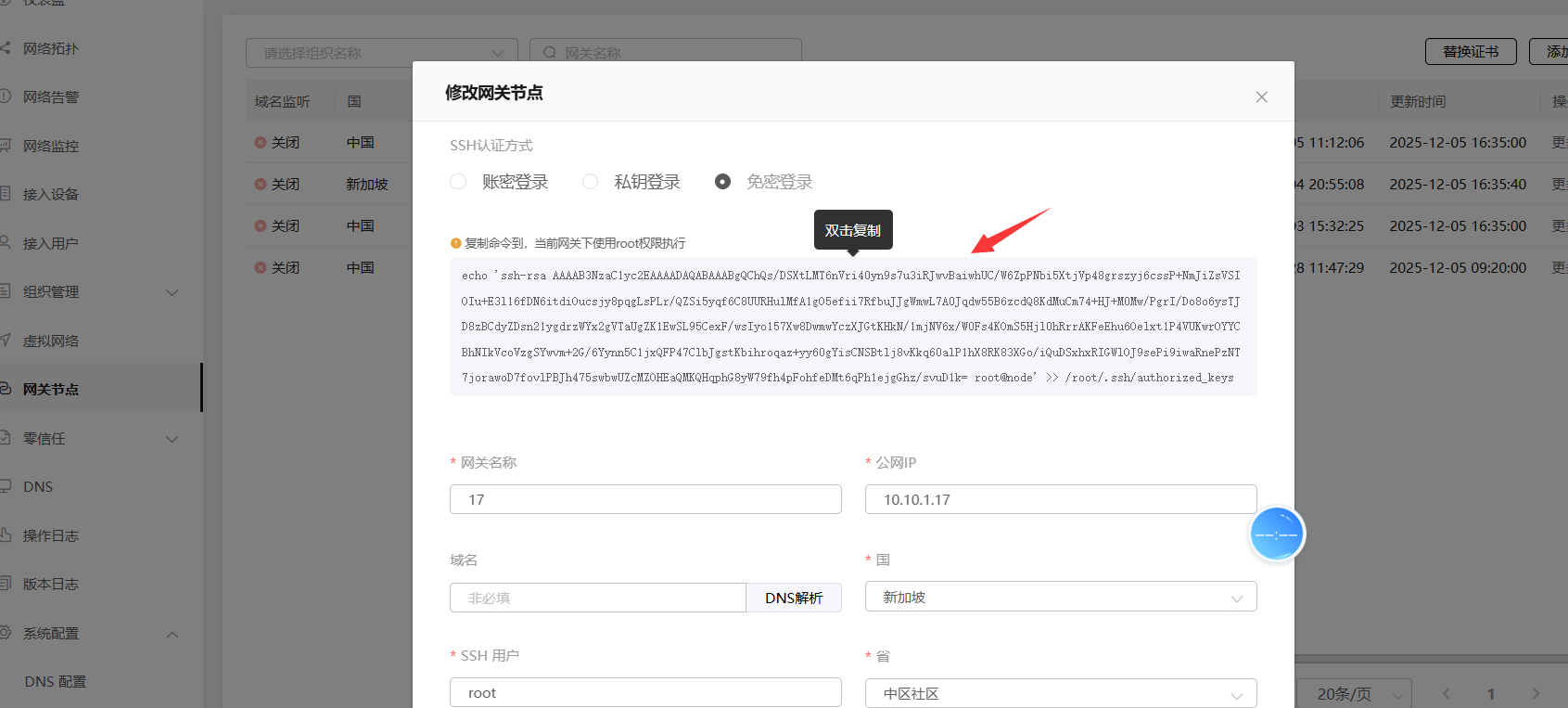Image resolution: width=1568 pixels, height=708 pixels.
Task: Click the 网关名称 input field
Action: (x=645, y=499)
